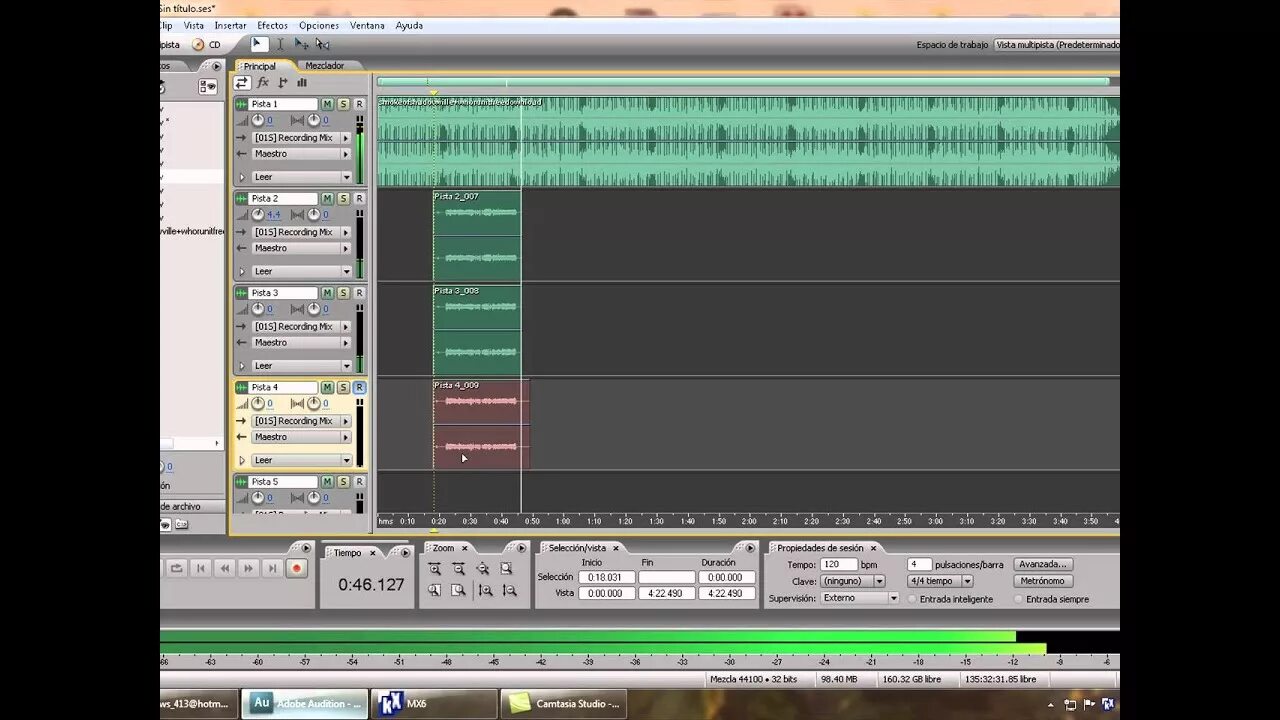Select the Scrub tool
This screenshot has width=1280, height=720.
(x=322, y=44)
